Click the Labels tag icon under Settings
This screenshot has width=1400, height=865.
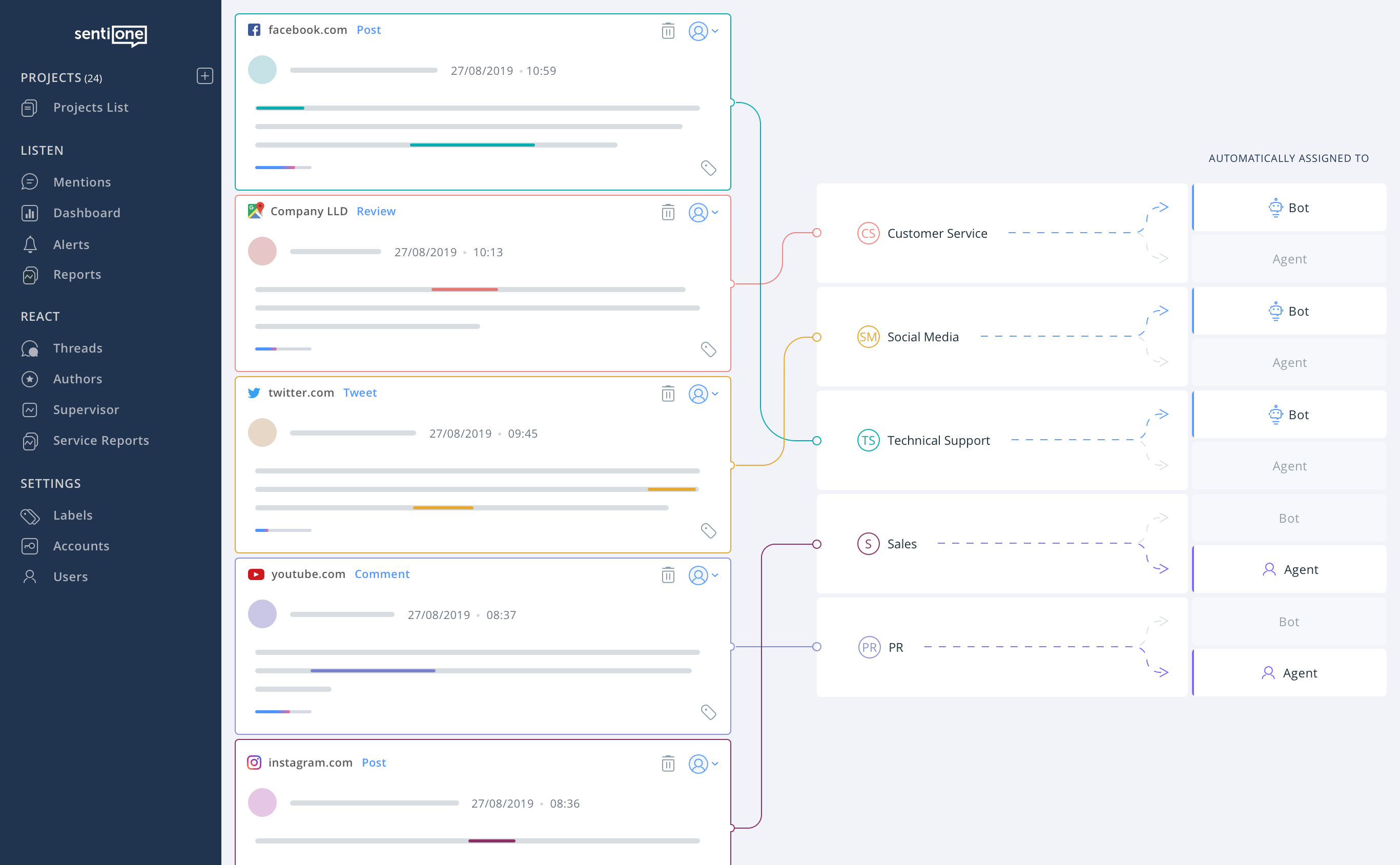[30, 516]
